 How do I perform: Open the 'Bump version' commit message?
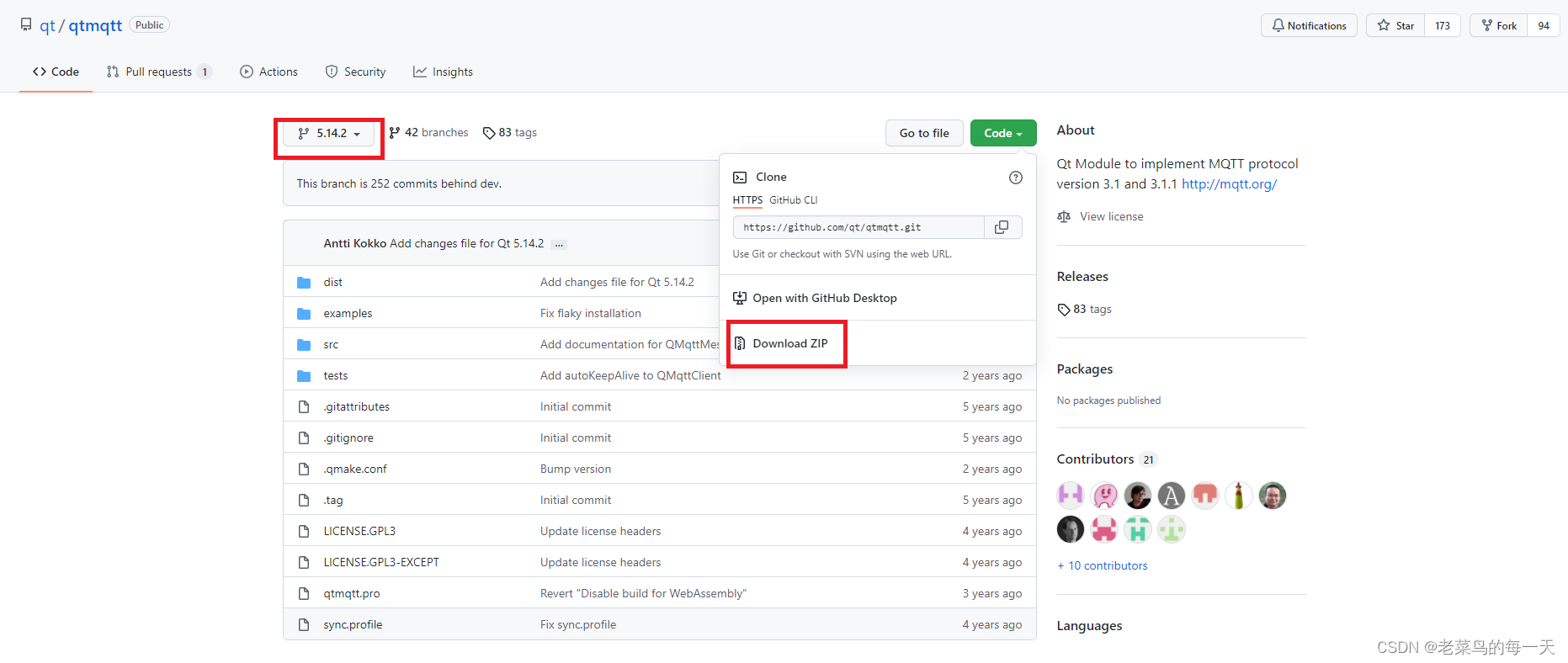576,469
